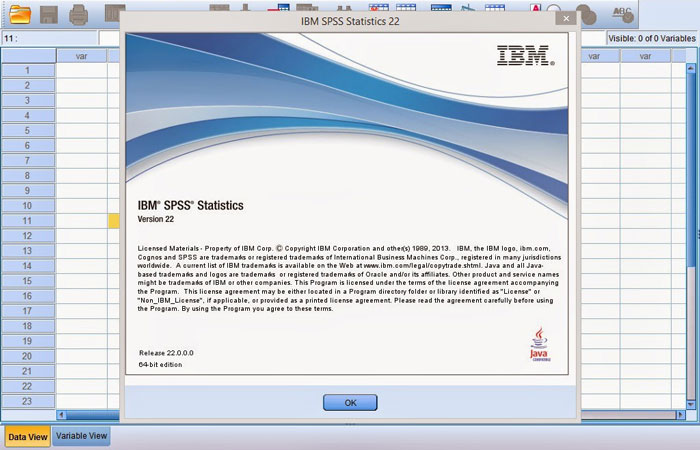700x450 pixels.
Task: Click the Java logo in the About dialog
Action: [x=540, y=344]
